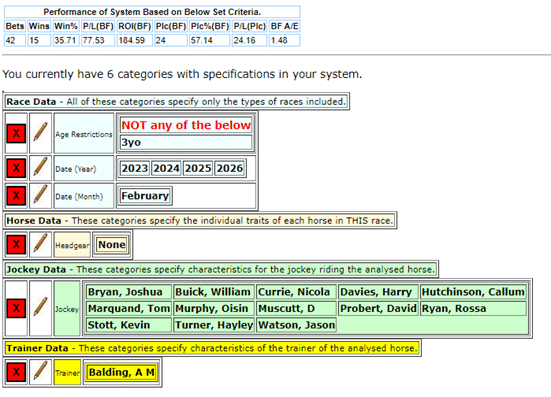Click the 24.16 P/L(Plc) value
The width and height of the screenshot is (551, 397).
[x=249, y=40]
